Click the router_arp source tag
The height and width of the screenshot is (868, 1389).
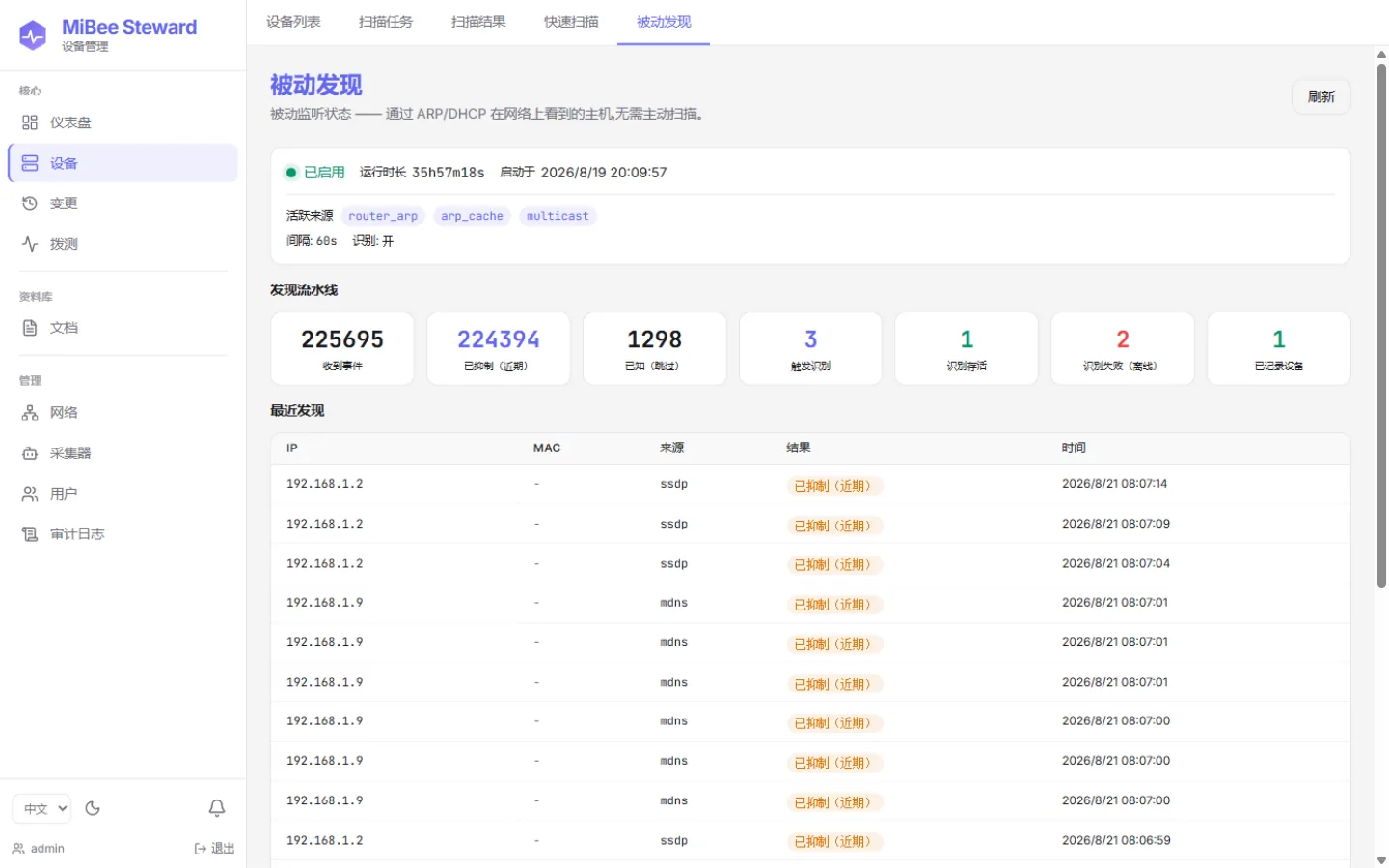point(383,216)
